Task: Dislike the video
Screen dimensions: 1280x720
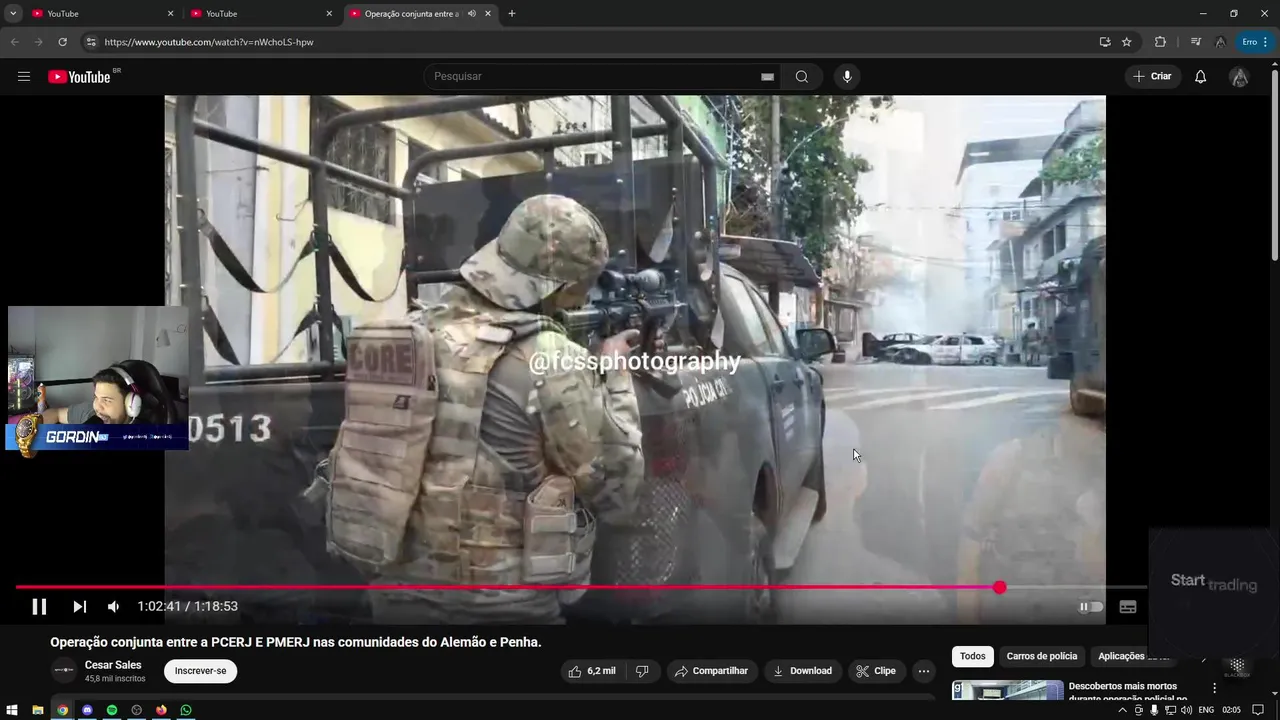Action: (642, 671)
